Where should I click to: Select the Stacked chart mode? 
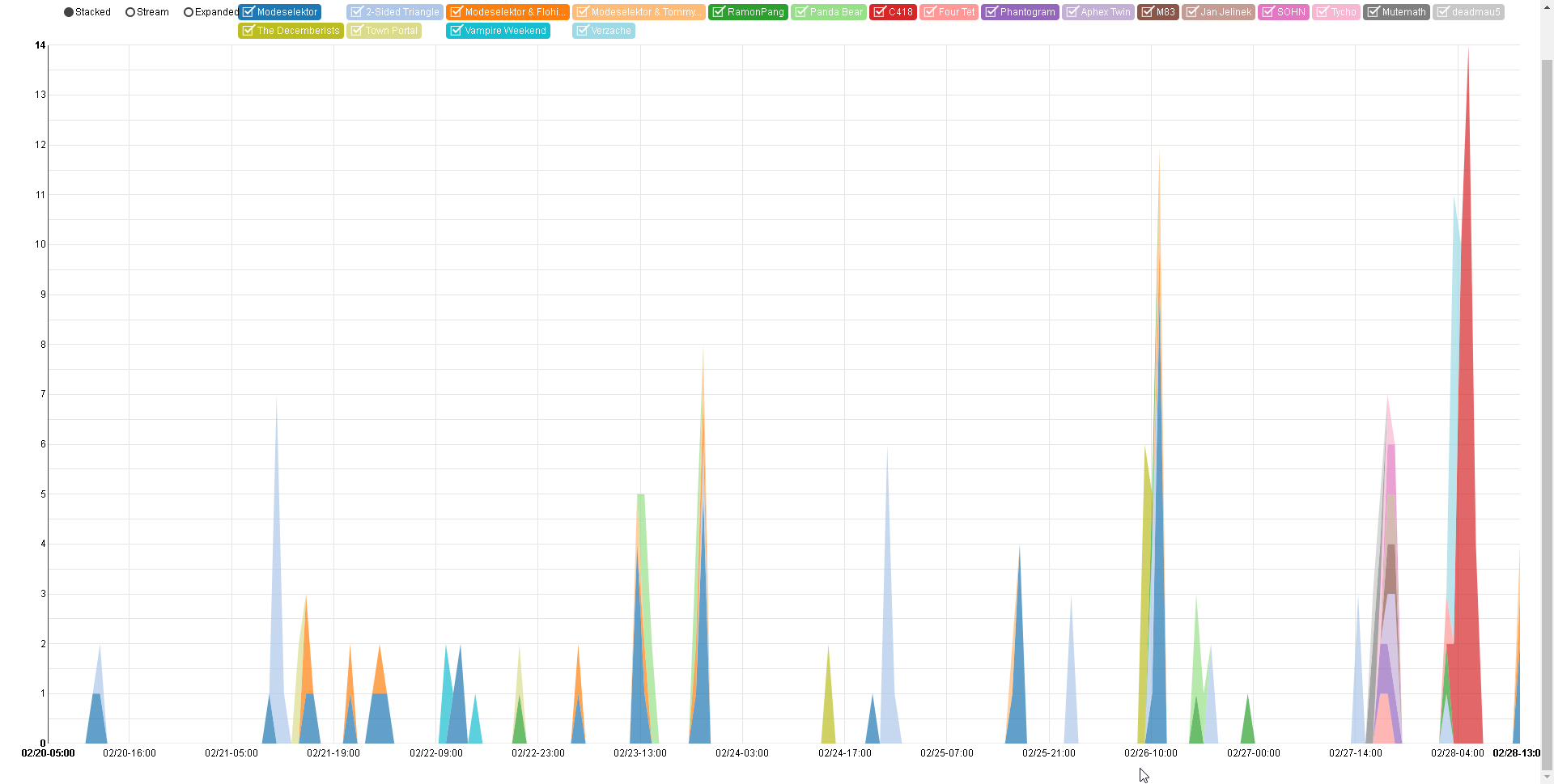87,12
